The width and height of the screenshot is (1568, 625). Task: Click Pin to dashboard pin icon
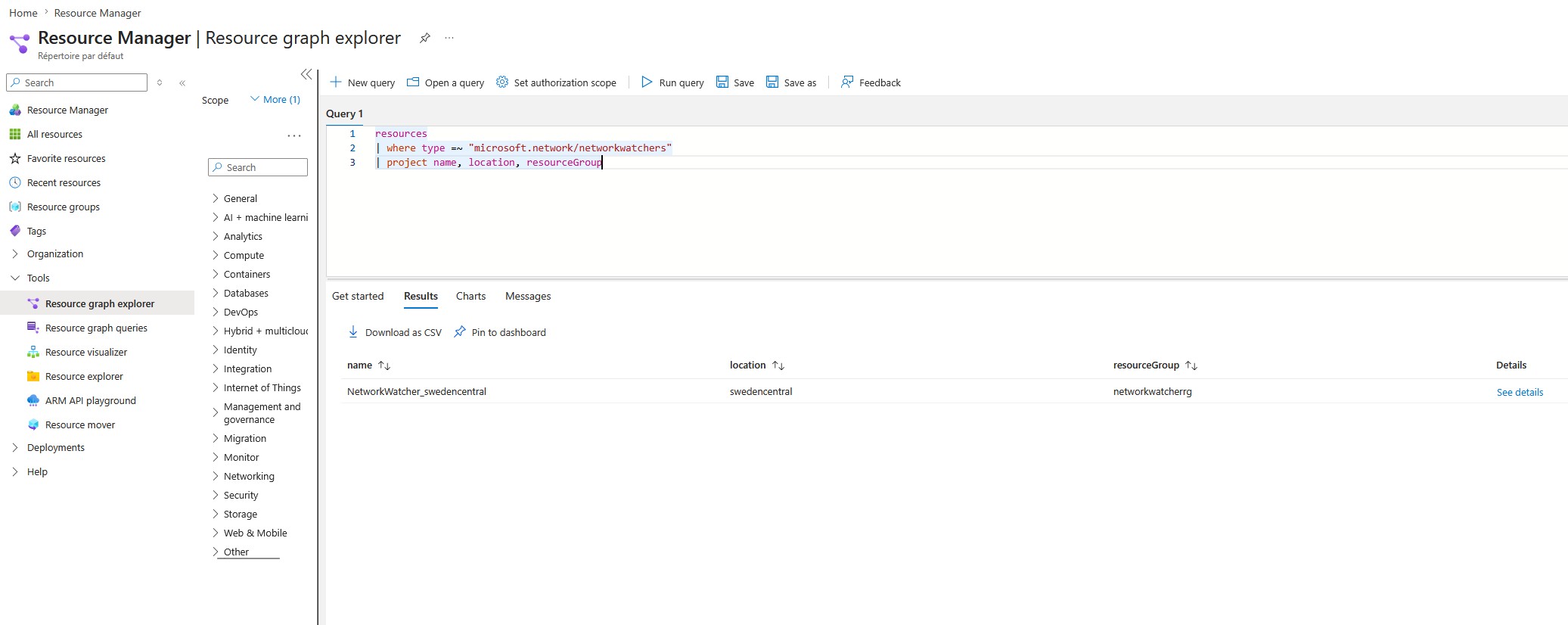click(460, 331)
